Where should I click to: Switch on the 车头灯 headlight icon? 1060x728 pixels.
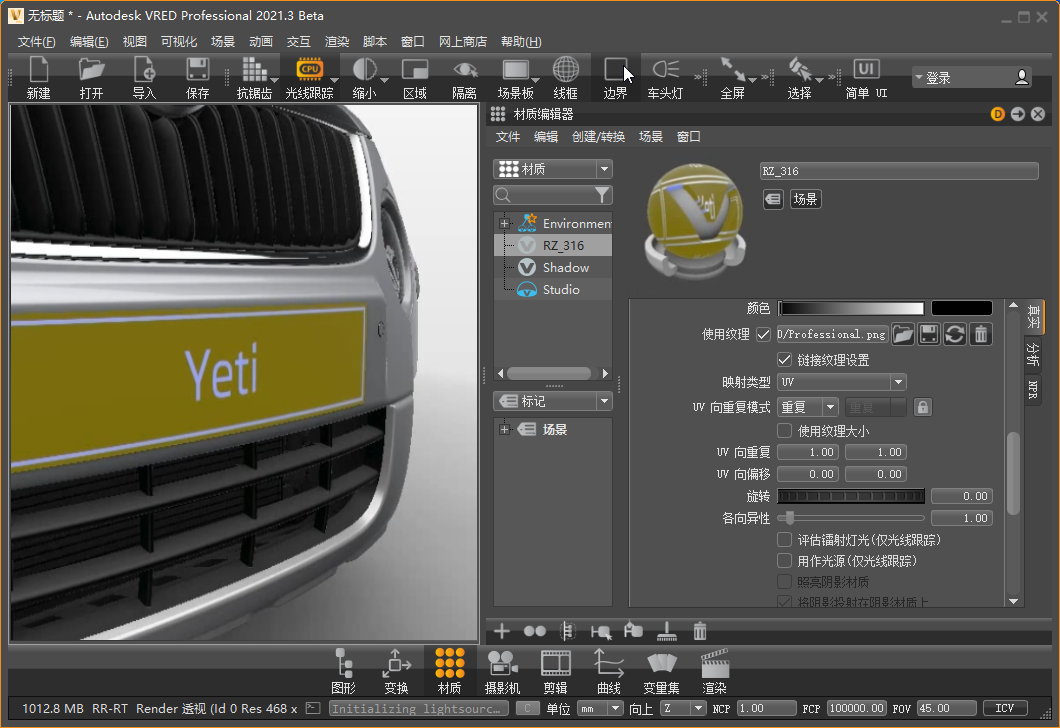[665, 78]
